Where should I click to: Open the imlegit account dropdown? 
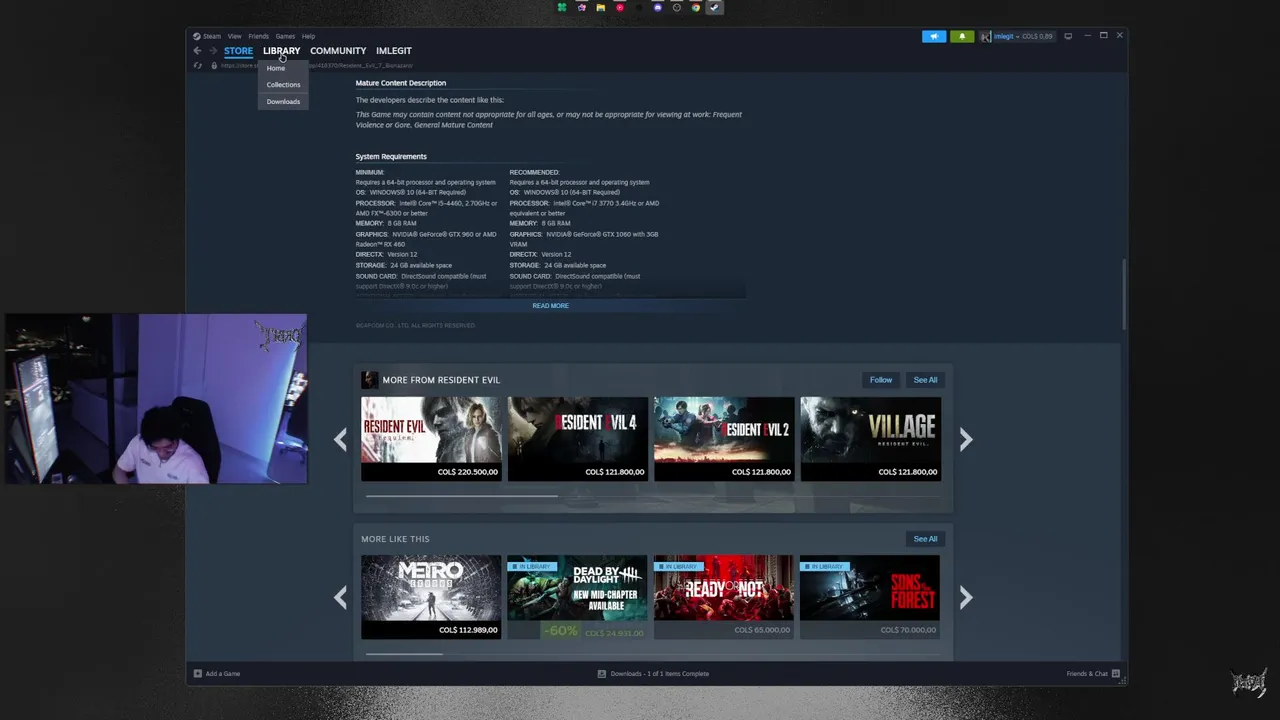tap(1006, 36)
